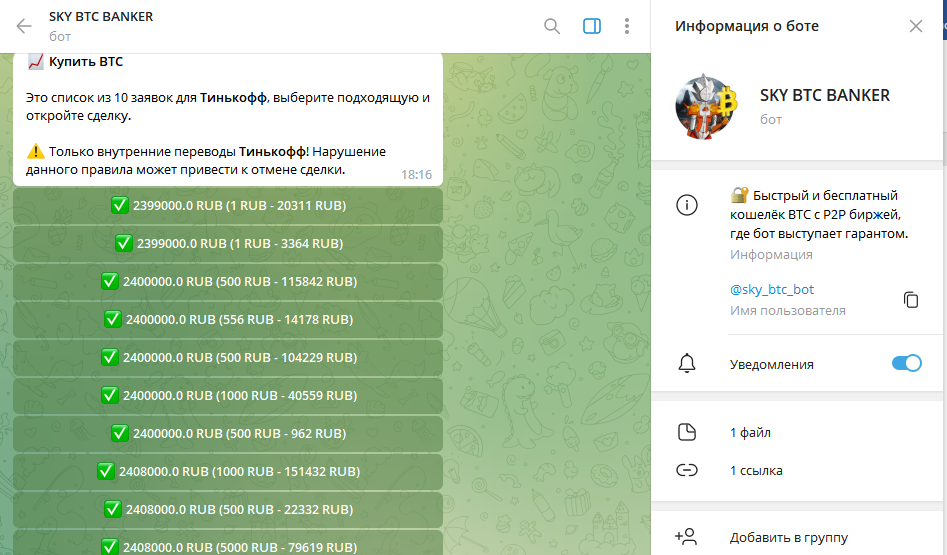
Task: Select offer 2408000.0 RUB (1000 RUB - 151432 RUB)
Action: [x=228, y=472]
